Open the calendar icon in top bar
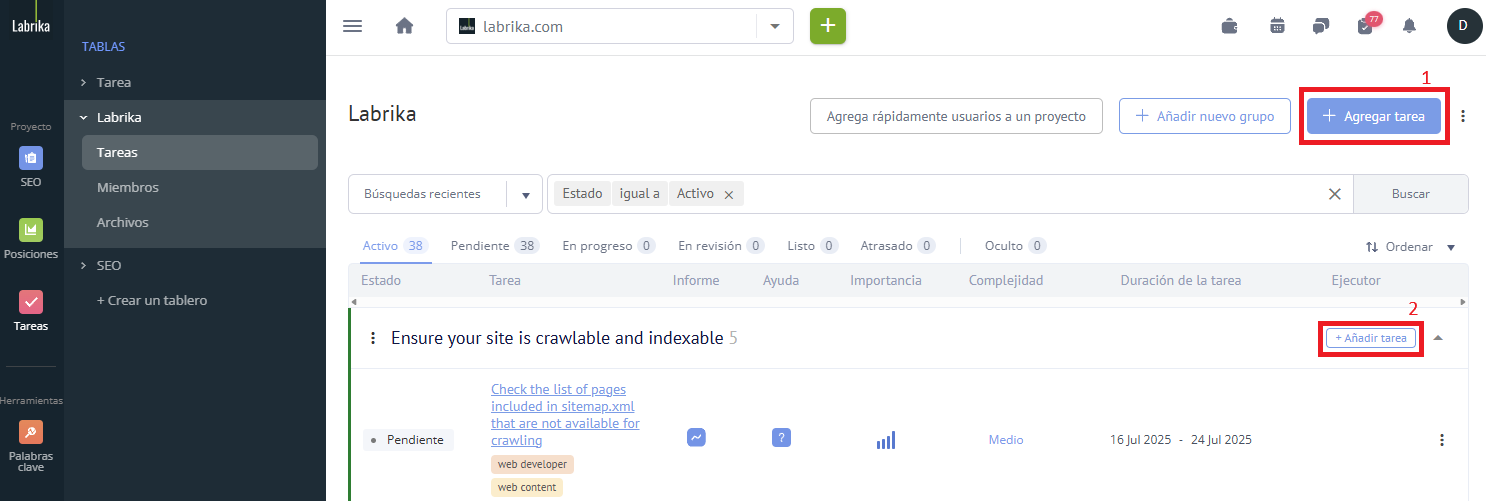The image size is (1486, 501). (x=1277, y=26)
